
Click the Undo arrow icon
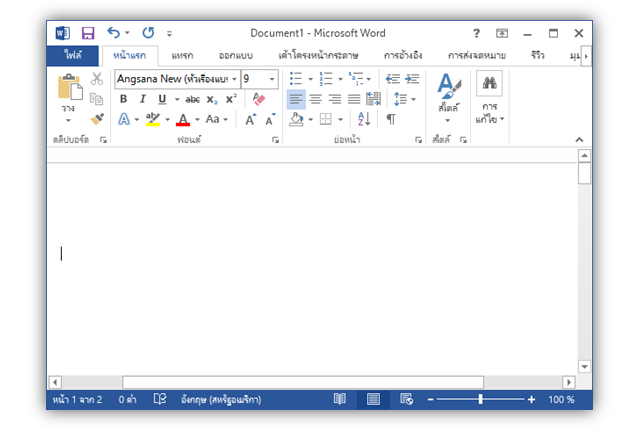[114, 32]
